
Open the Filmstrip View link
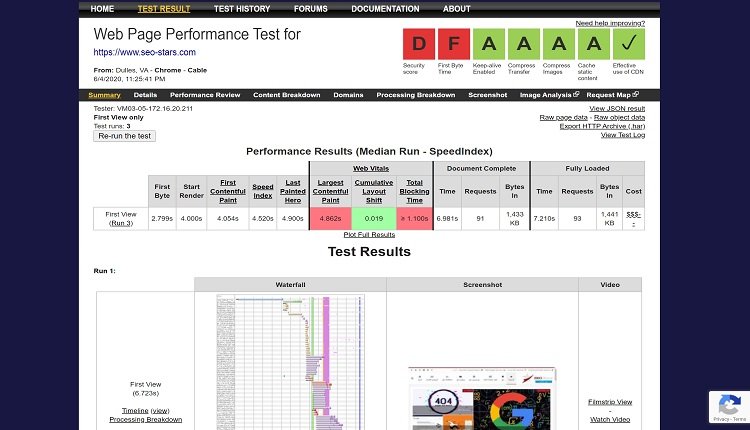609,402
